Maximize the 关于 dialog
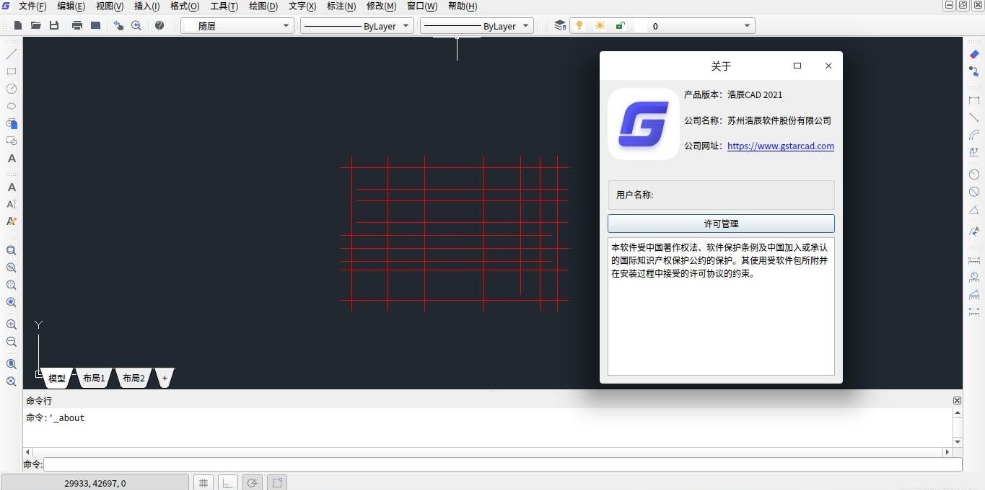 coord(797,66)
